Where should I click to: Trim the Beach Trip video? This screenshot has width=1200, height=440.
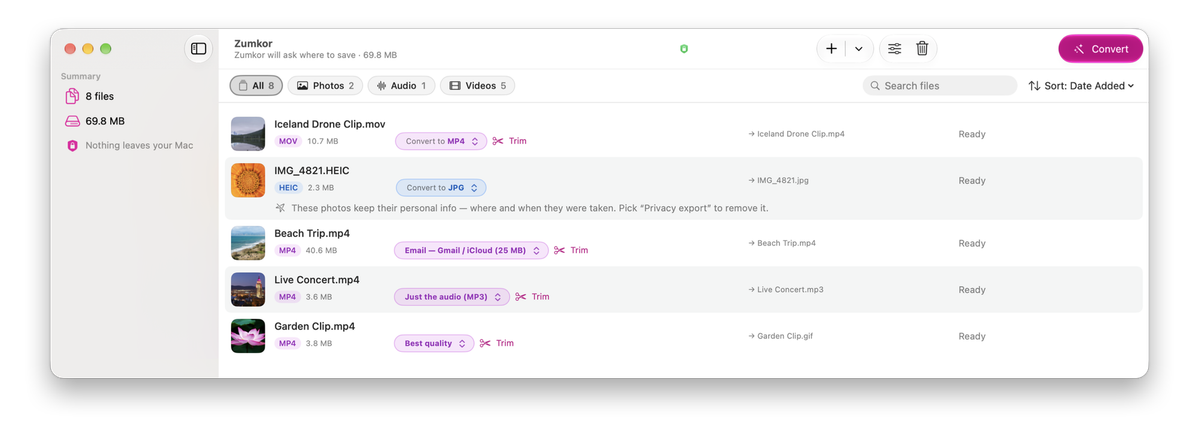tap(571, 250)
